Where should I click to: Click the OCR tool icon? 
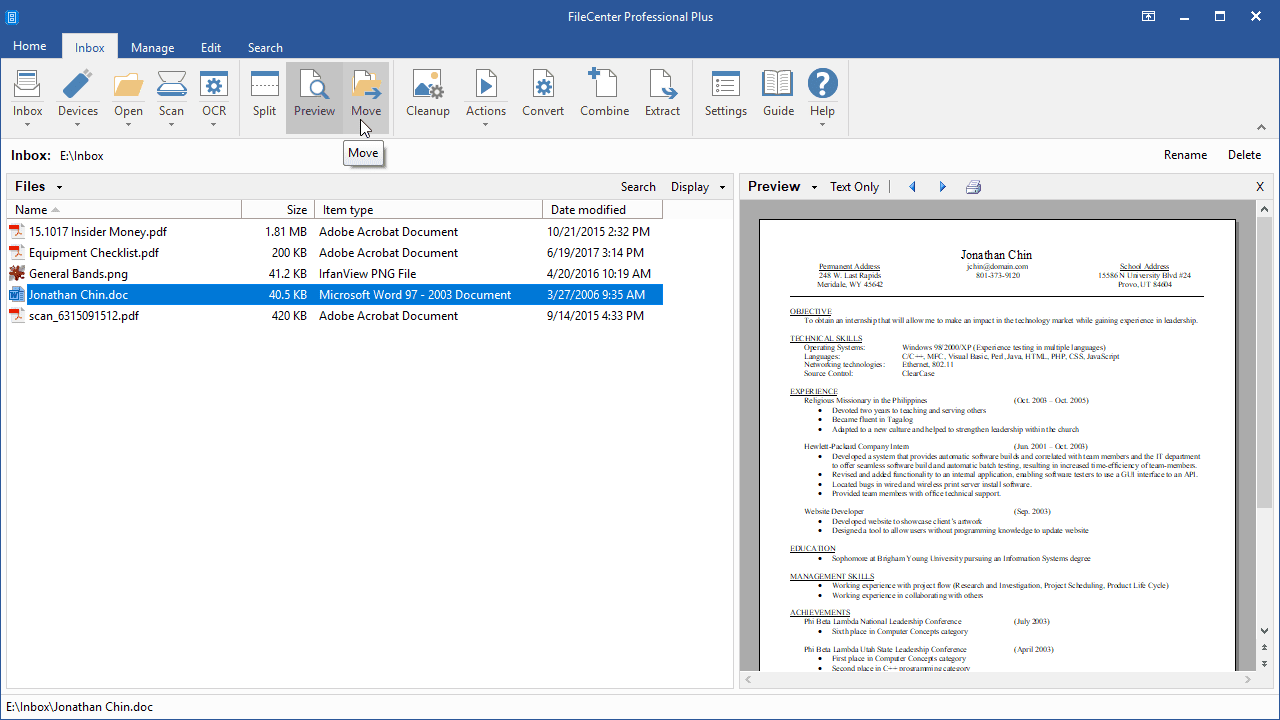(x=214, y=84)
